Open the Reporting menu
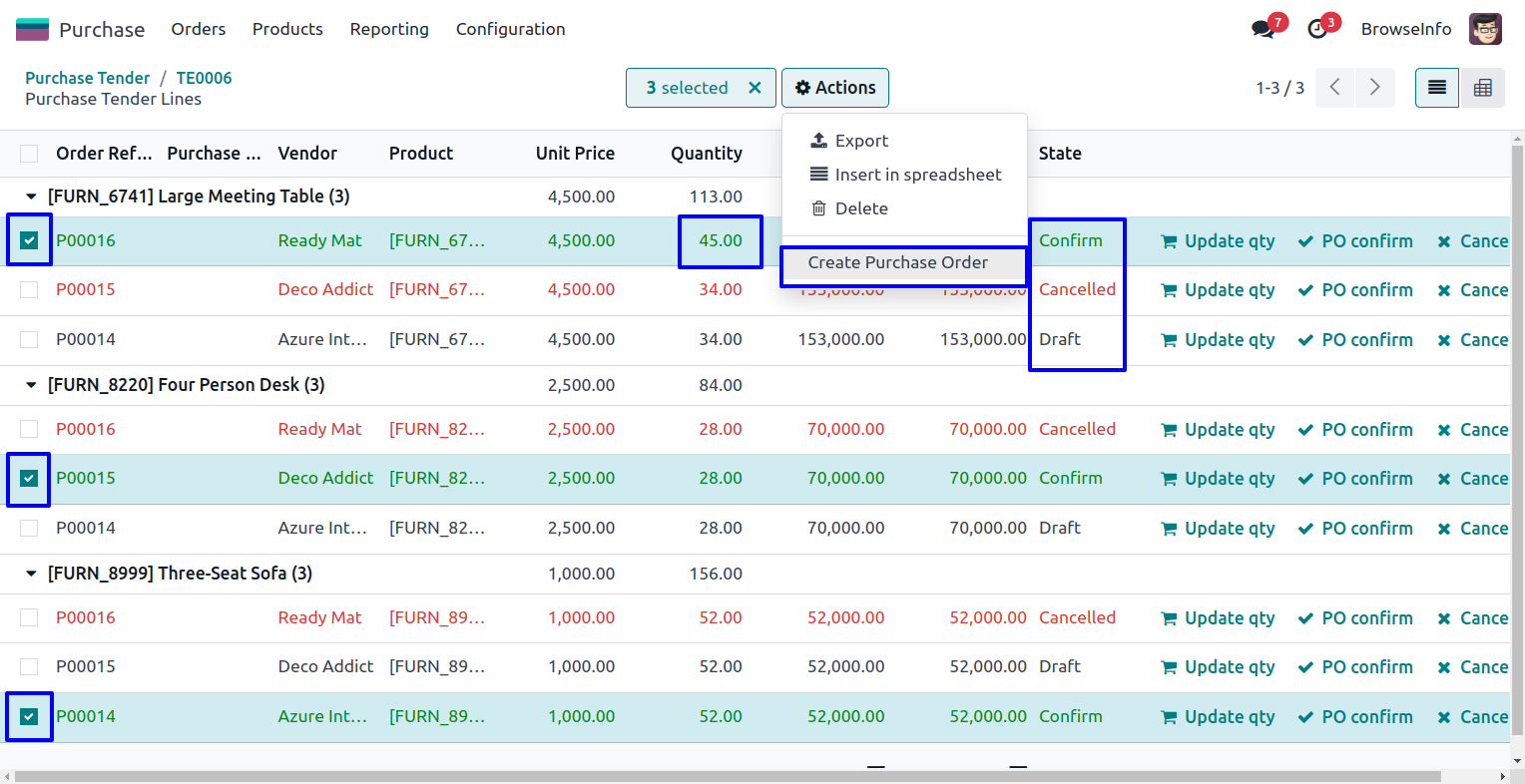This screenshot has width=1525, height=784. (x=389, y=29)
